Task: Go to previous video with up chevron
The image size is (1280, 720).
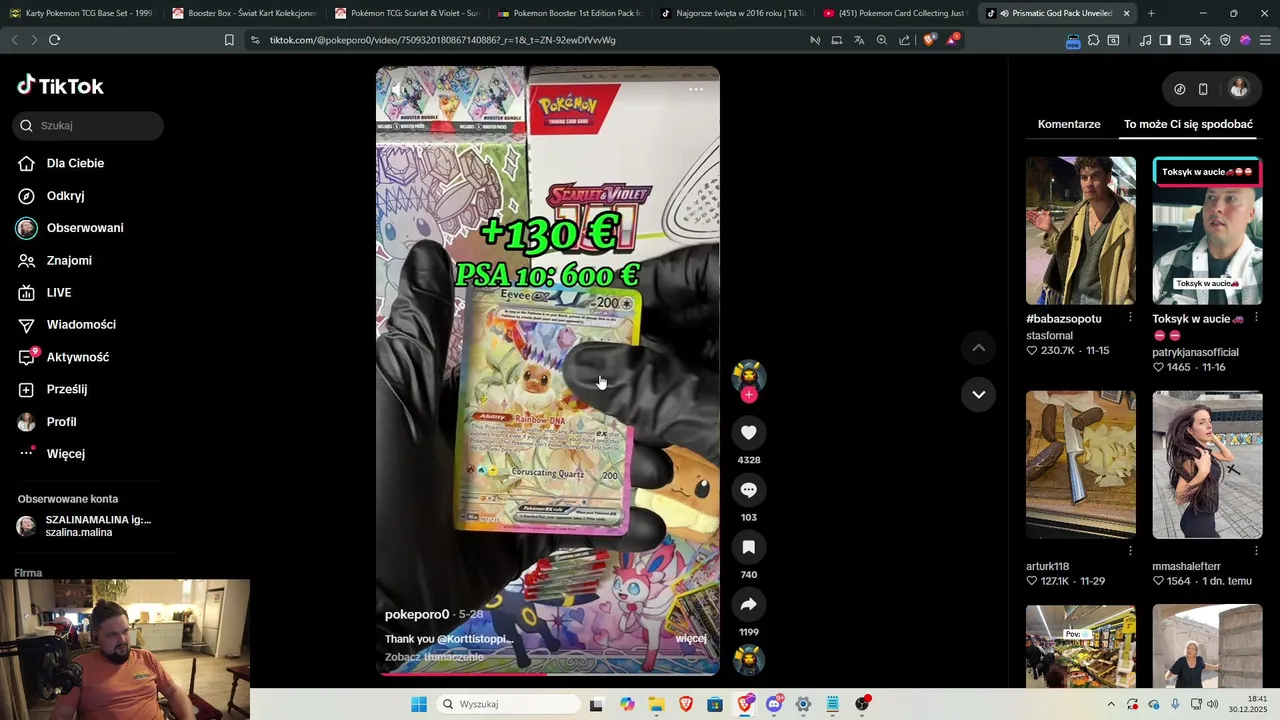Action: tap(978, 347)
